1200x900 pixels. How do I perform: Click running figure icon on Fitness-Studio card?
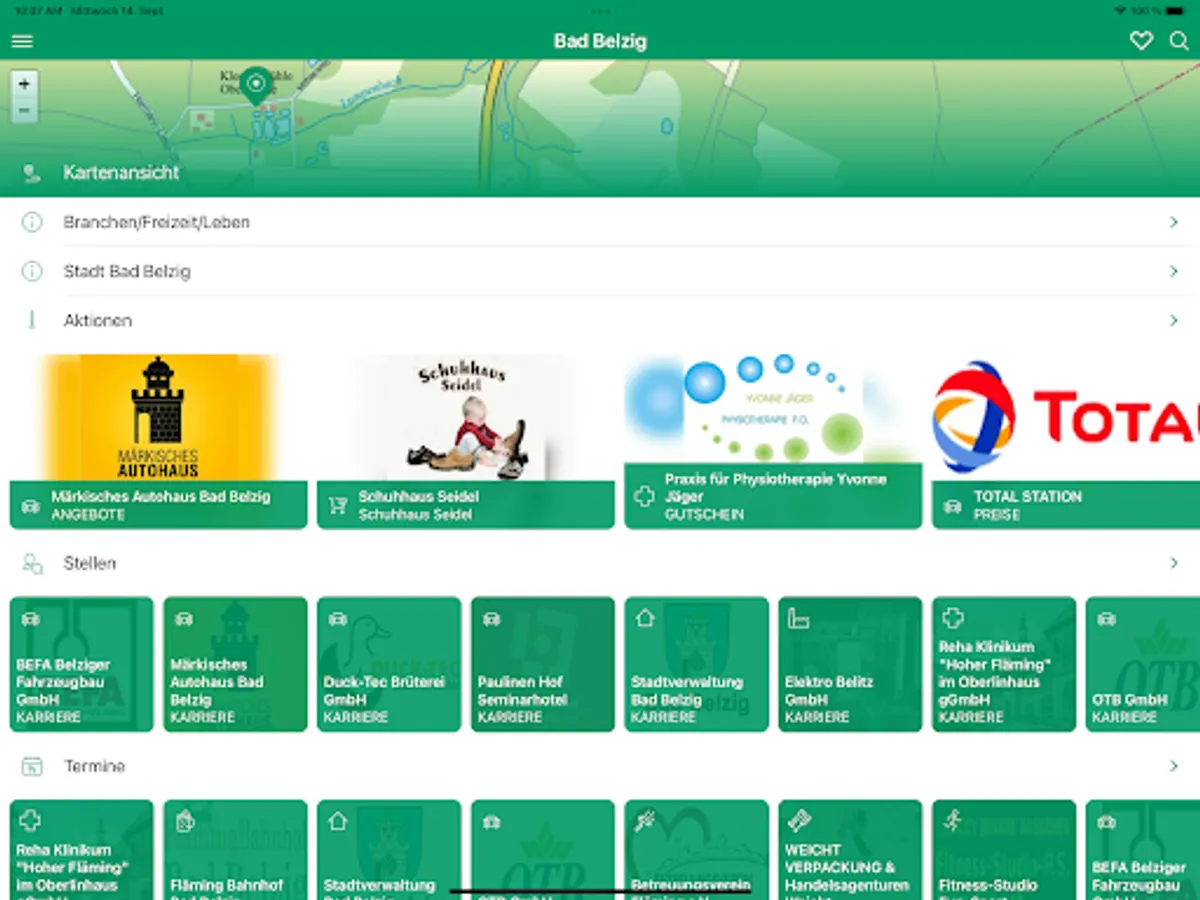tap(952, 821)
